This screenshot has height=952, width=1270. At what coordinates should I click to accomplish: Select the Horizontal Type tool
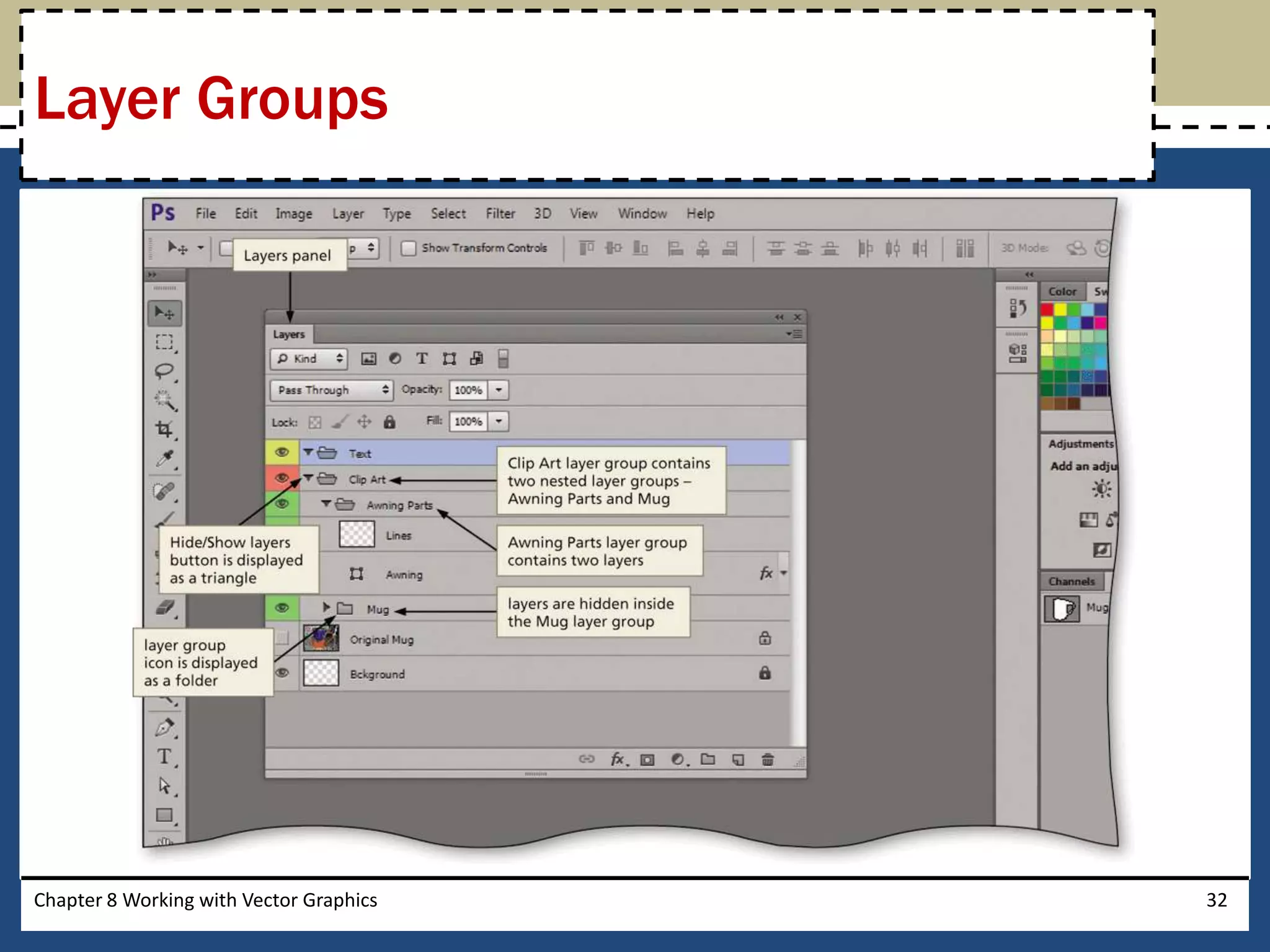(164, 757)
